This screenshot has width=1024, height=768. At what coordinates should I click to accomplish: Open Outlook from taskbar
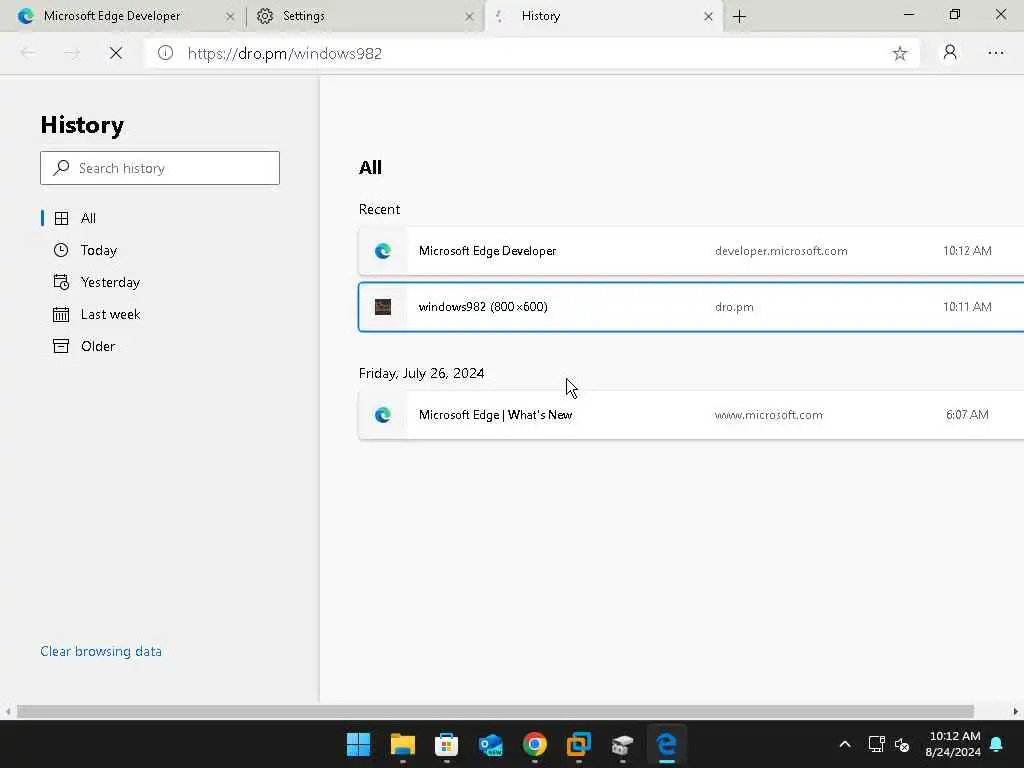[490, 744]
